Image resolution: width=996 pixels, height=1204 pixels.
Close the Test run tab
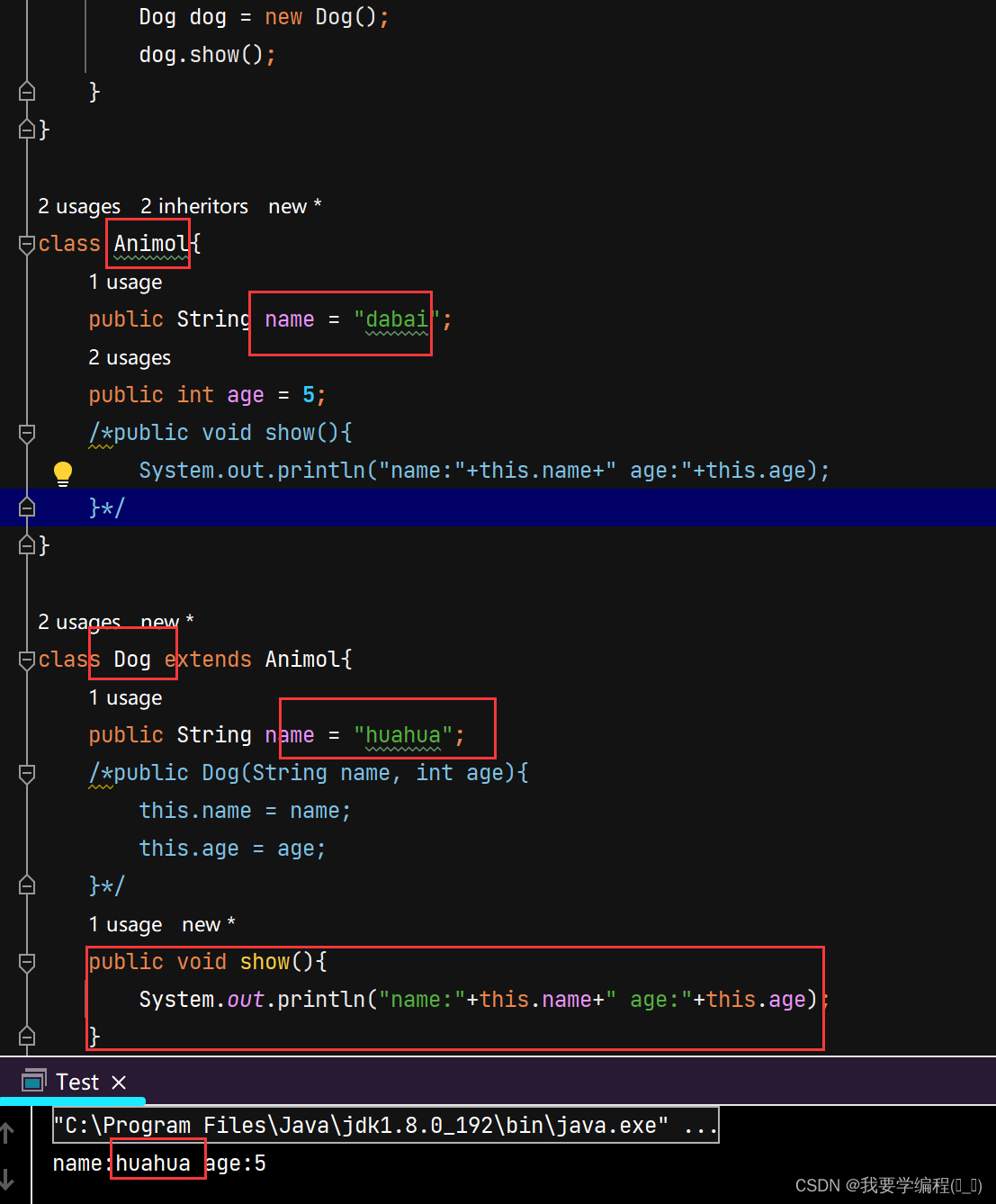[119, 1082]
